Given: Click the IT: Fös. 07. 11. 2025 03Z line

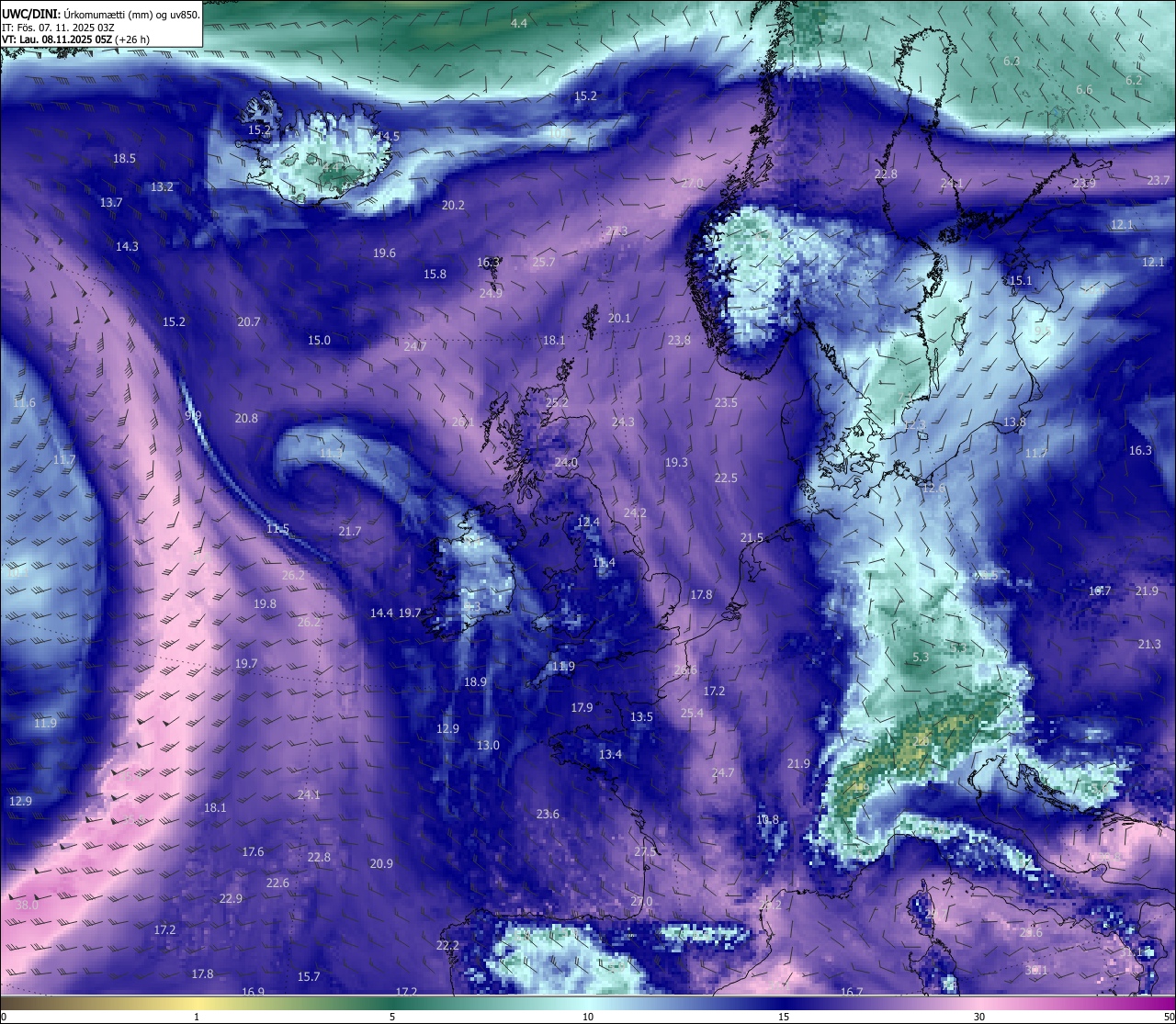Looking at the screenshot, I should click(58, 27).
